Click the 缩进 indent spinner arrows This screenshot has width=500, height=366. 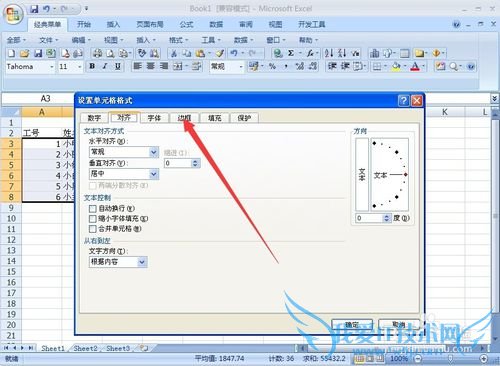point(195,163)
